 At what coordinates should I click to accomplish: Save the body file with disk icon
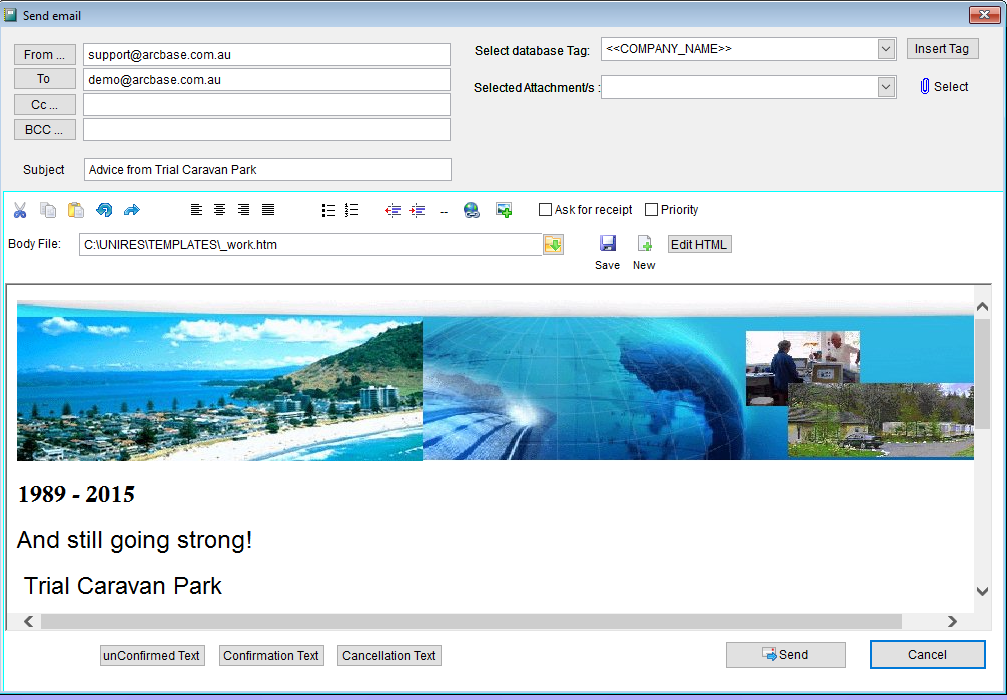pos(608,243)
